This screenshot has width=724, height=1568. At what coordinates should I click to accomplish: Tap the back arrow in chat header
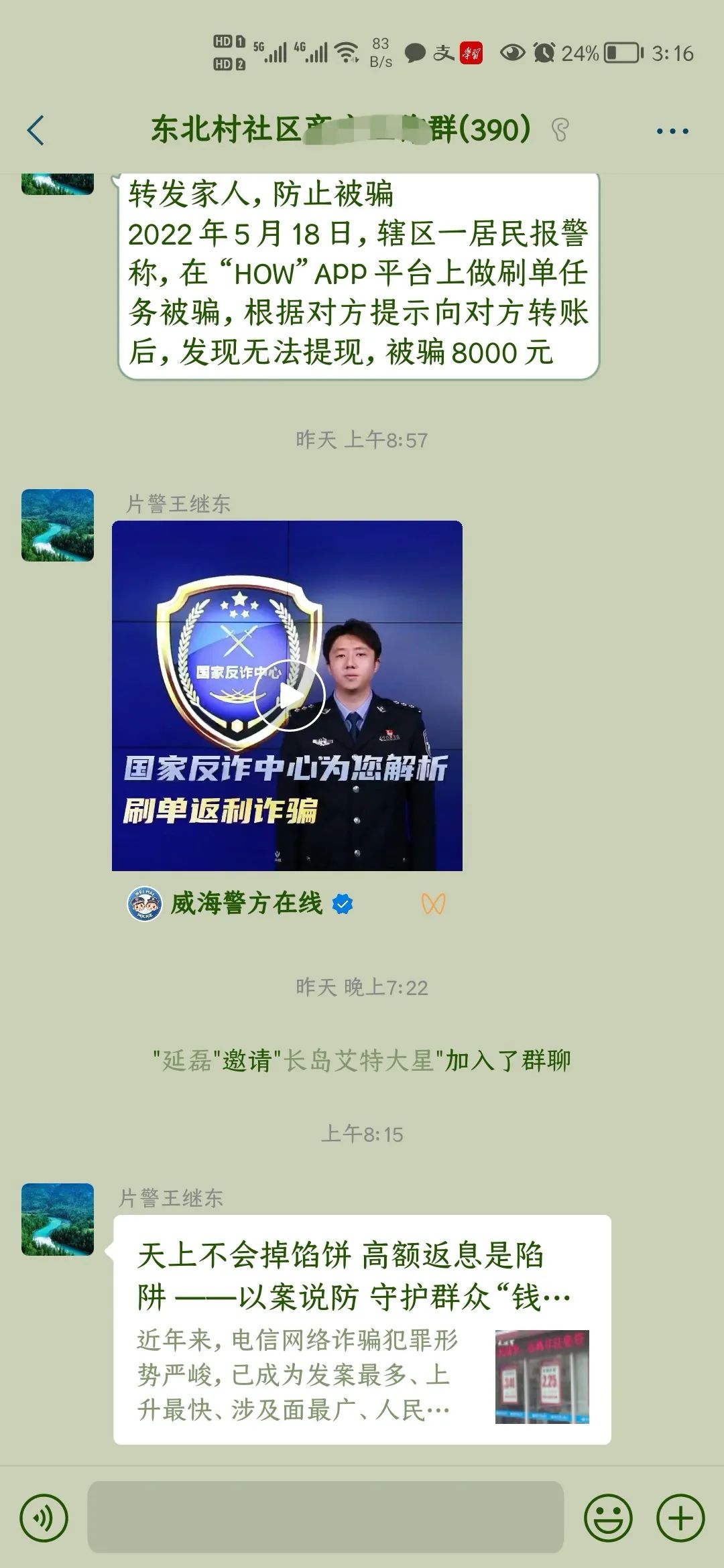click(36, 130)
